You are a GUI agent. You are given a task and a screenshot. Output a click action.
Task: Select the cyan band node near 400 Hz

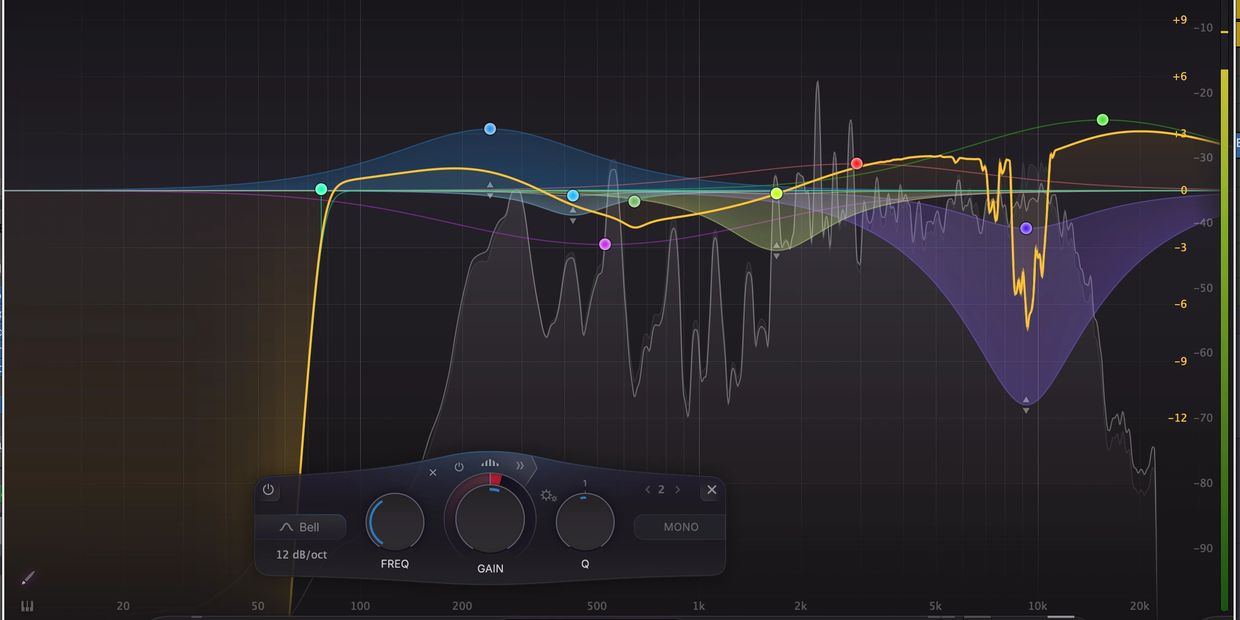point(573,196)
